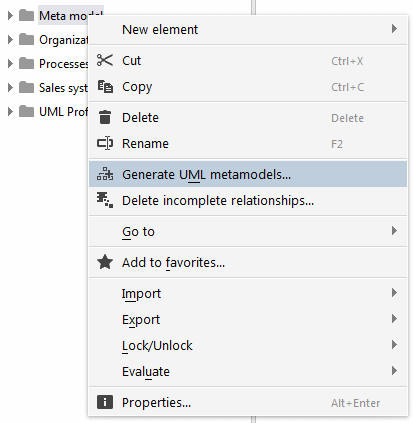
Task: Click the Sales system folder icon
Action: point(26,87)
